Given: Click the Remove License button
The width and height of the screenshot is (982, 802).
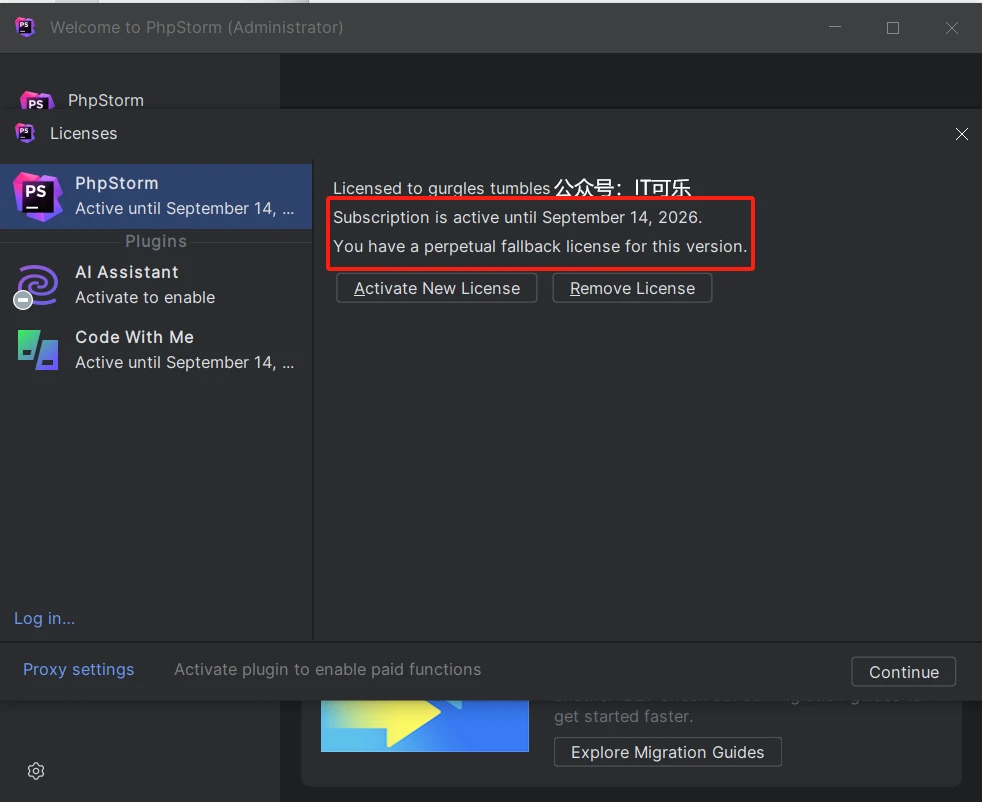Looking at the screenshot, I should tap(632, 288).
